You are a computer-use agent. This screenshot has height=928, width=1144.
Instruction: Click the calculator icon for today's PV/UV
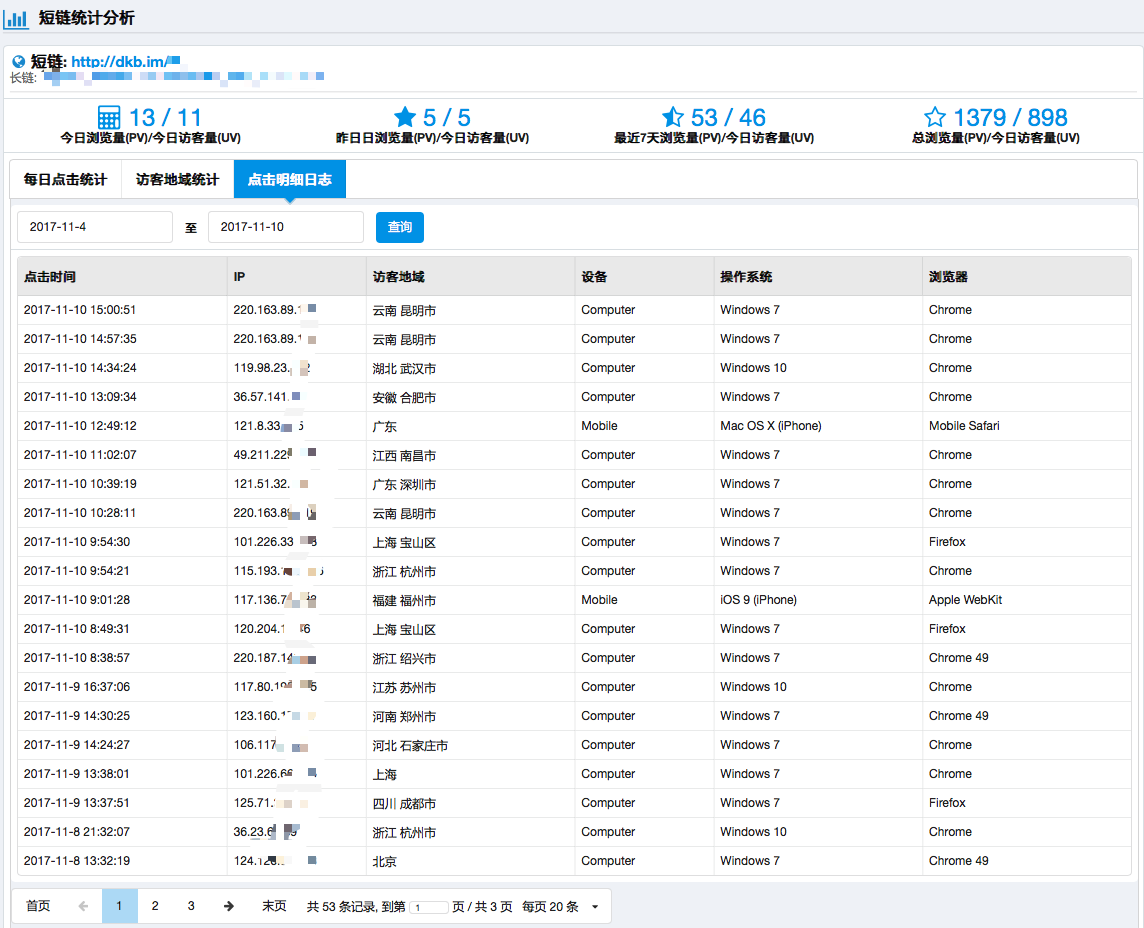pyautogui.click(x=109, y=117)
